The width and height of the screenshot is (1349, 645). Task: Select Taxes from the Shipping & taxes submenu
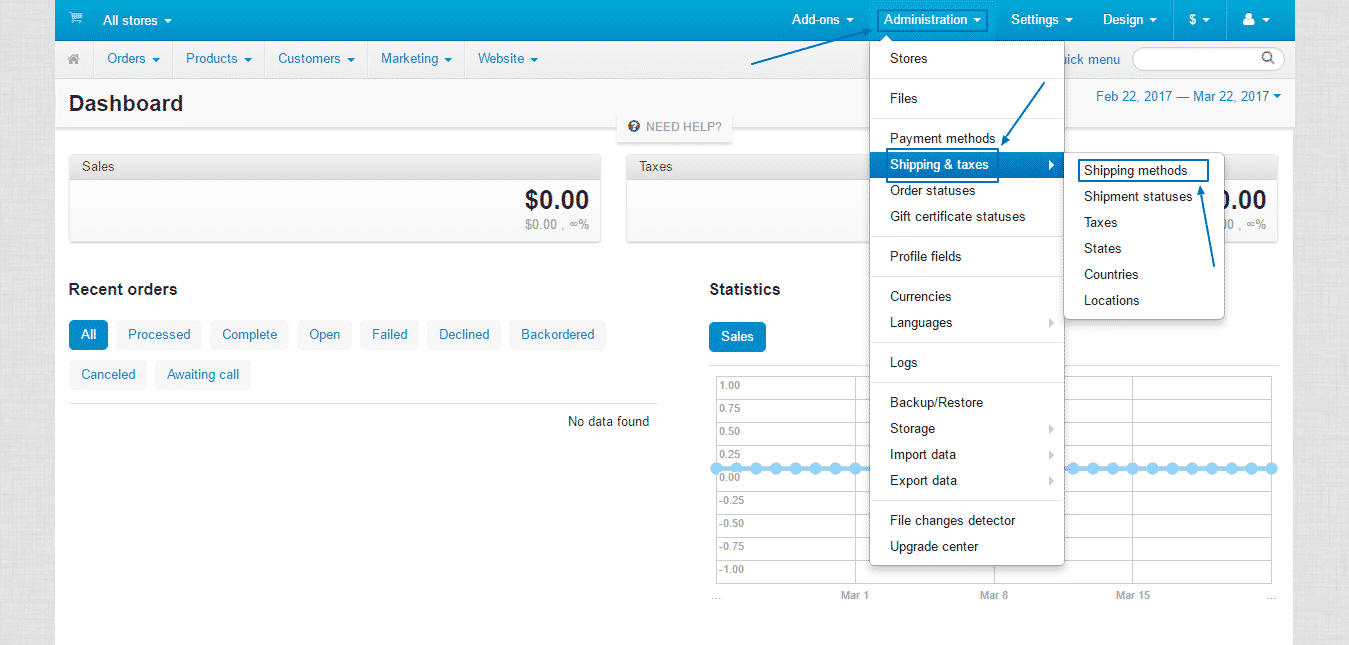coord(1100,222)
